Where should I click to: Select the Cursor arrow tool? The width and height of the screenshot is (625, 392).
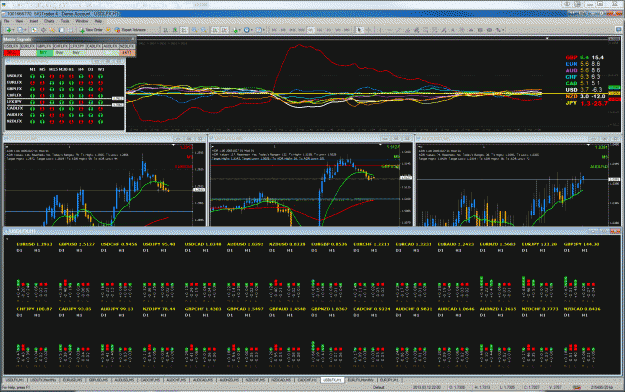pyautogui.click(x=359, y=30)
